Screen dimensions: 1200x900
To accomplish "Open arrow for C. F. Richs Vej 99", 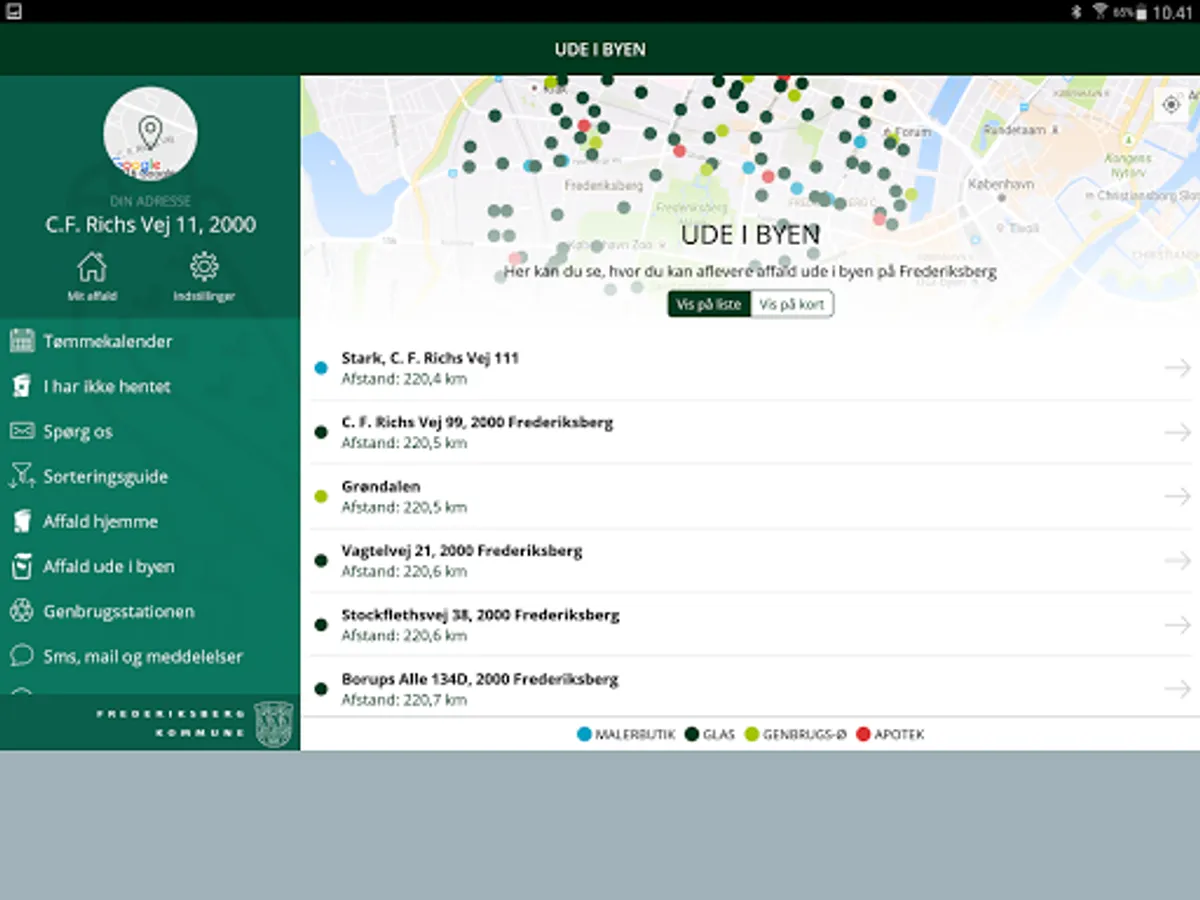I will (1177, 432).
